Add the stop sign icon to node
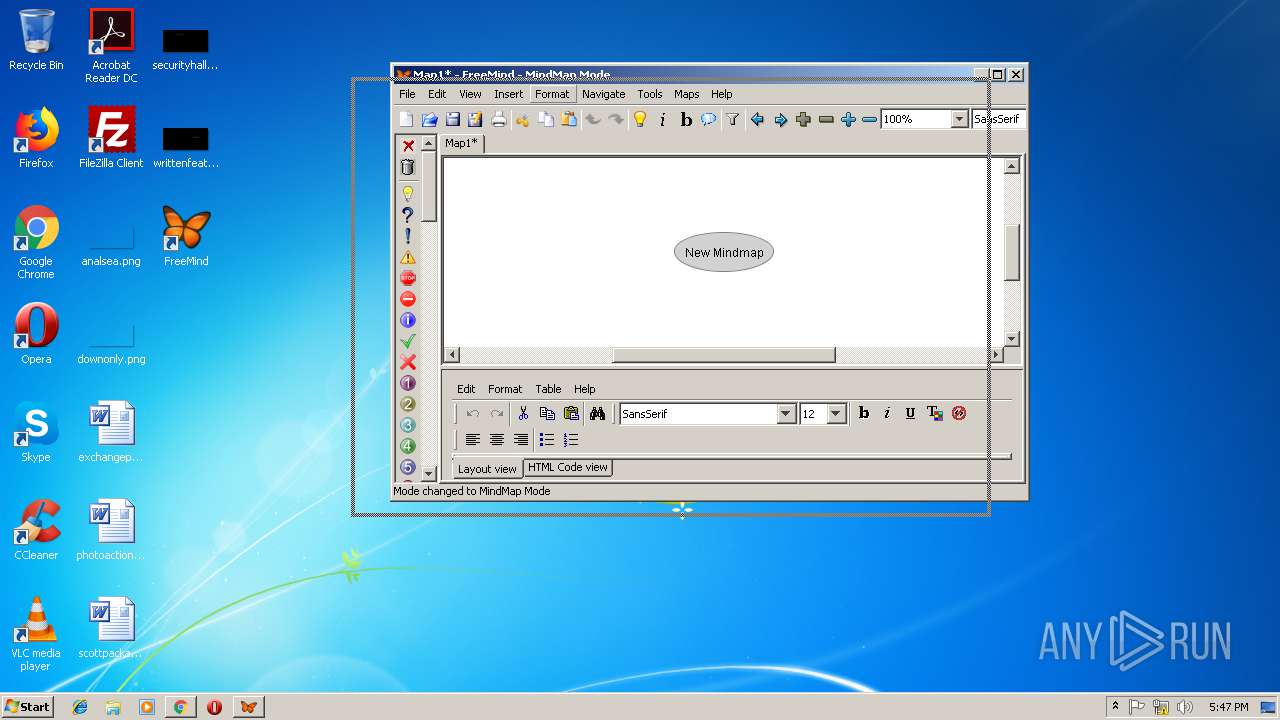1280x720 pixels. (x=408, y=278)
